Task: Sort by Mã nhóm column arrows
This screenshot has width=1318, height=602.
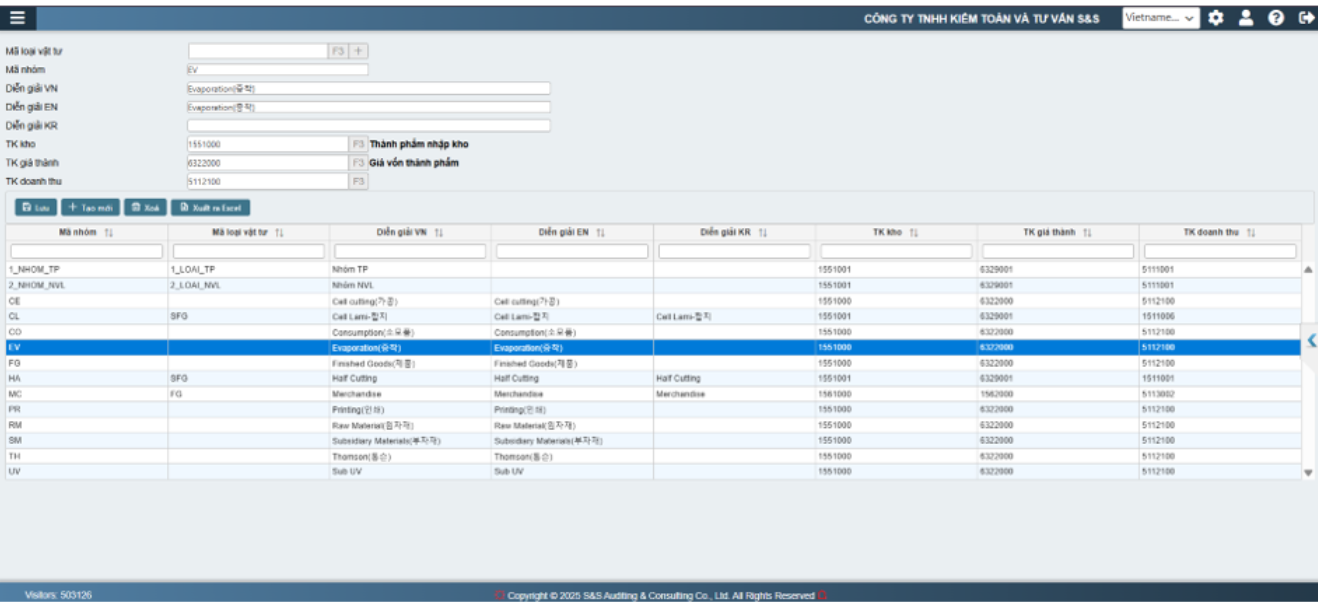Action: tap(109, 233)
